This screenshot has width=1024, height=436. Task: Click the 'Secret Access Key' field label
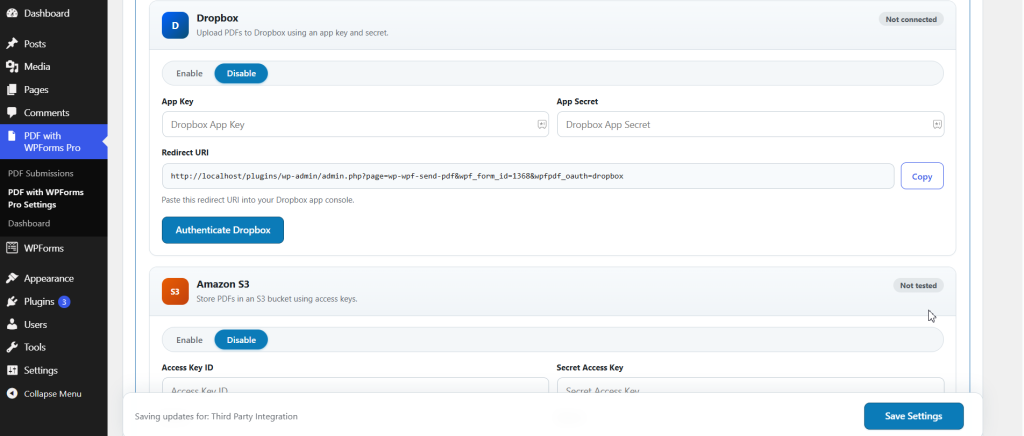590,367
